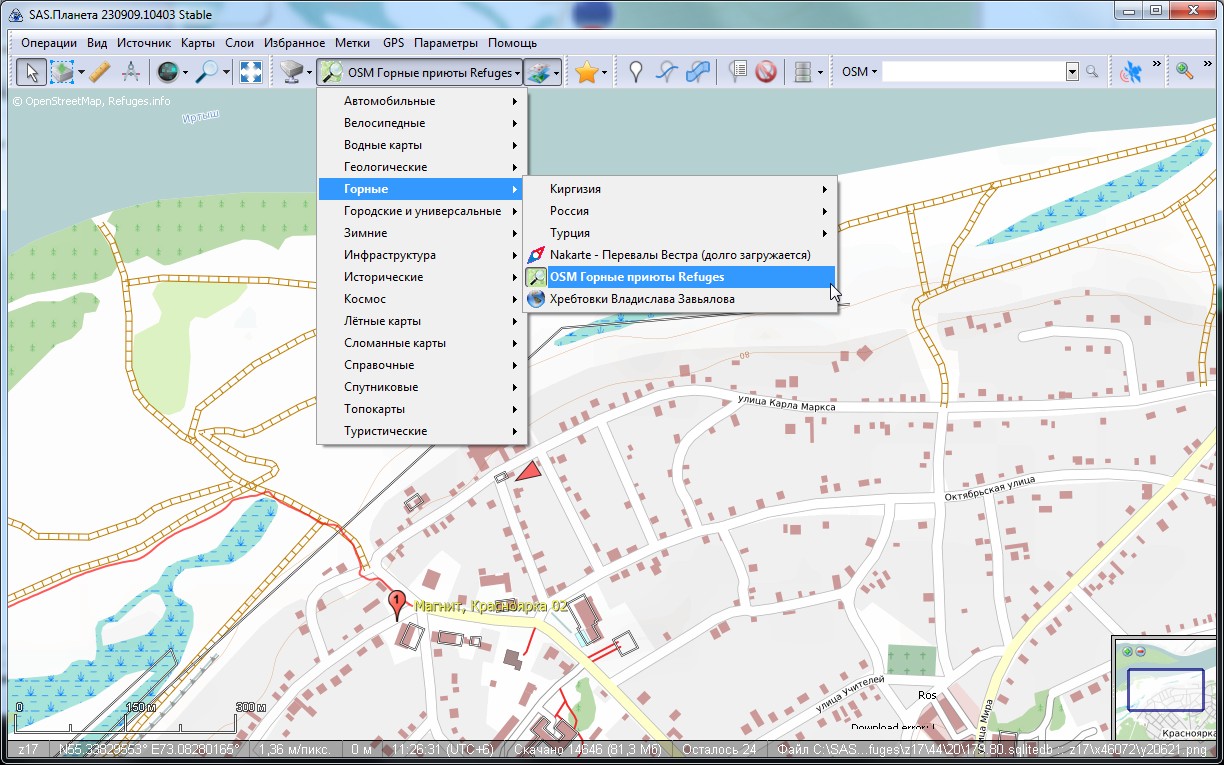Open the Слои menu
The height and width of the screenshot is (765, 1224).
pyautogui.click(x=240, y=43)
